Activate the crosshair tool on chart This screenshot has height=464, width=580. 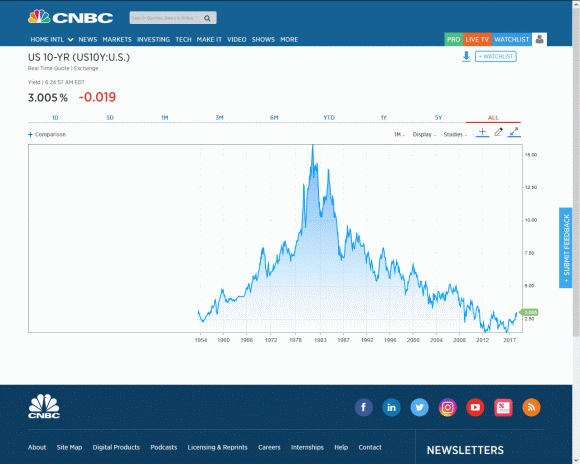point(482,132)
